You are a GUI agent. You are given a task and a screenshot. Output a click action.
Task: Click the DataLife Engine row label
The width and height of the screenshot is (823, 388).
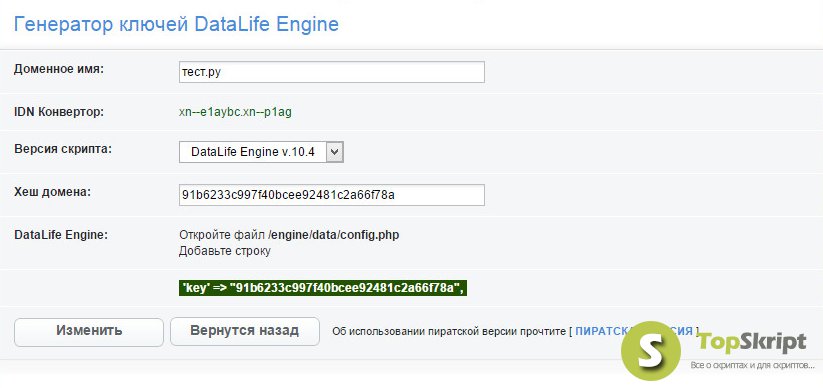(x=60, y=235)
